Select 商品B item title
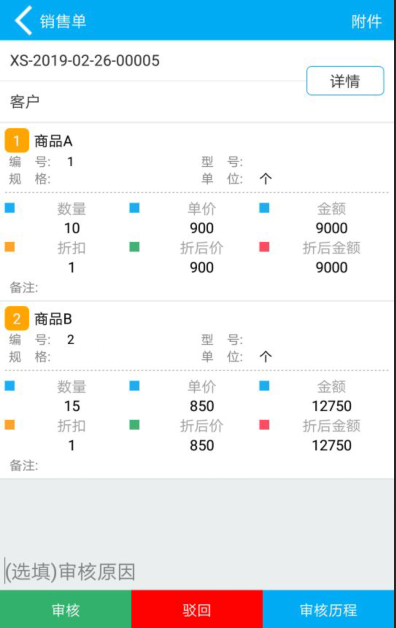 pos(53,319)
